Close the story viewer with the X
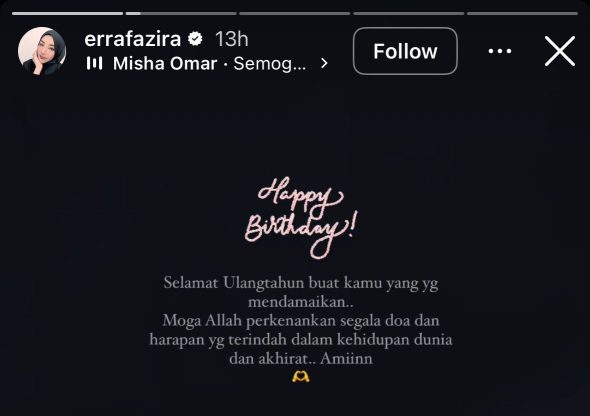The width and height of the screenshot is (590, 416). (560, 51)
